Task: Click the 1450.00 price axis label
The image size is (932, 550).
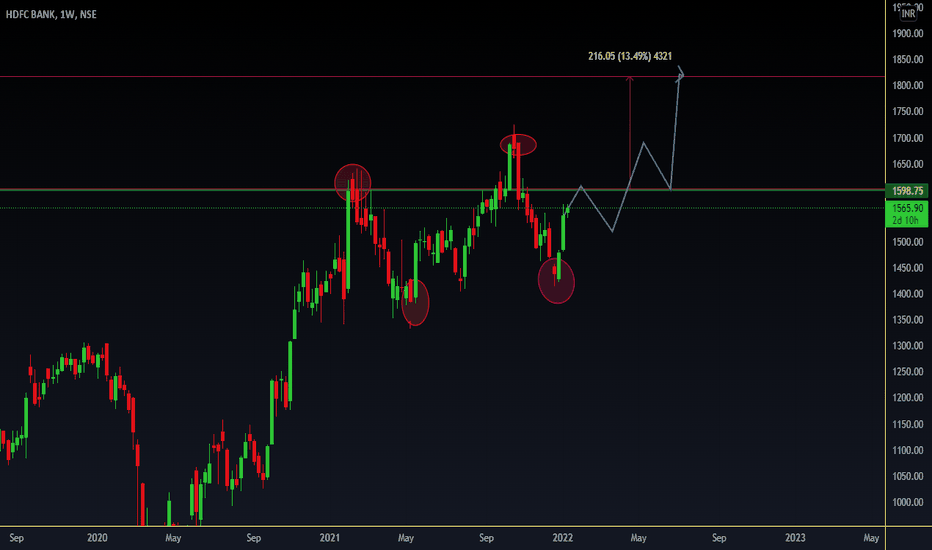Action: point(908,268)
